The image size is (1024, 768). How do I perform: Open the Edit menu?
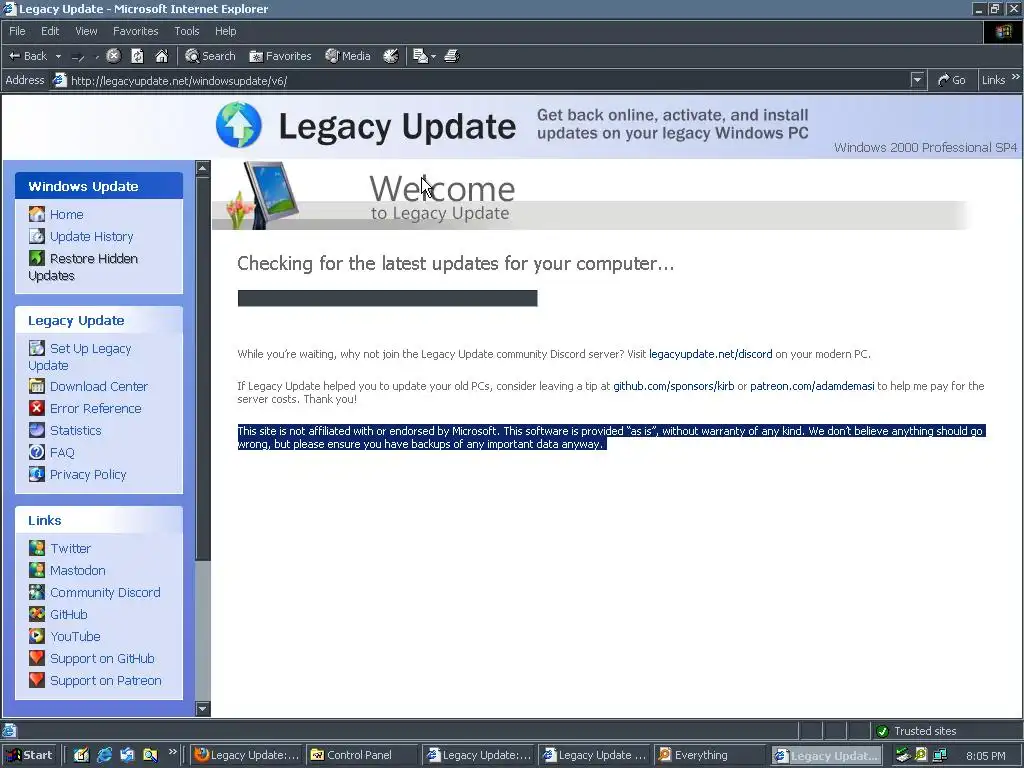pyautogui.click(x=50, y=31)
